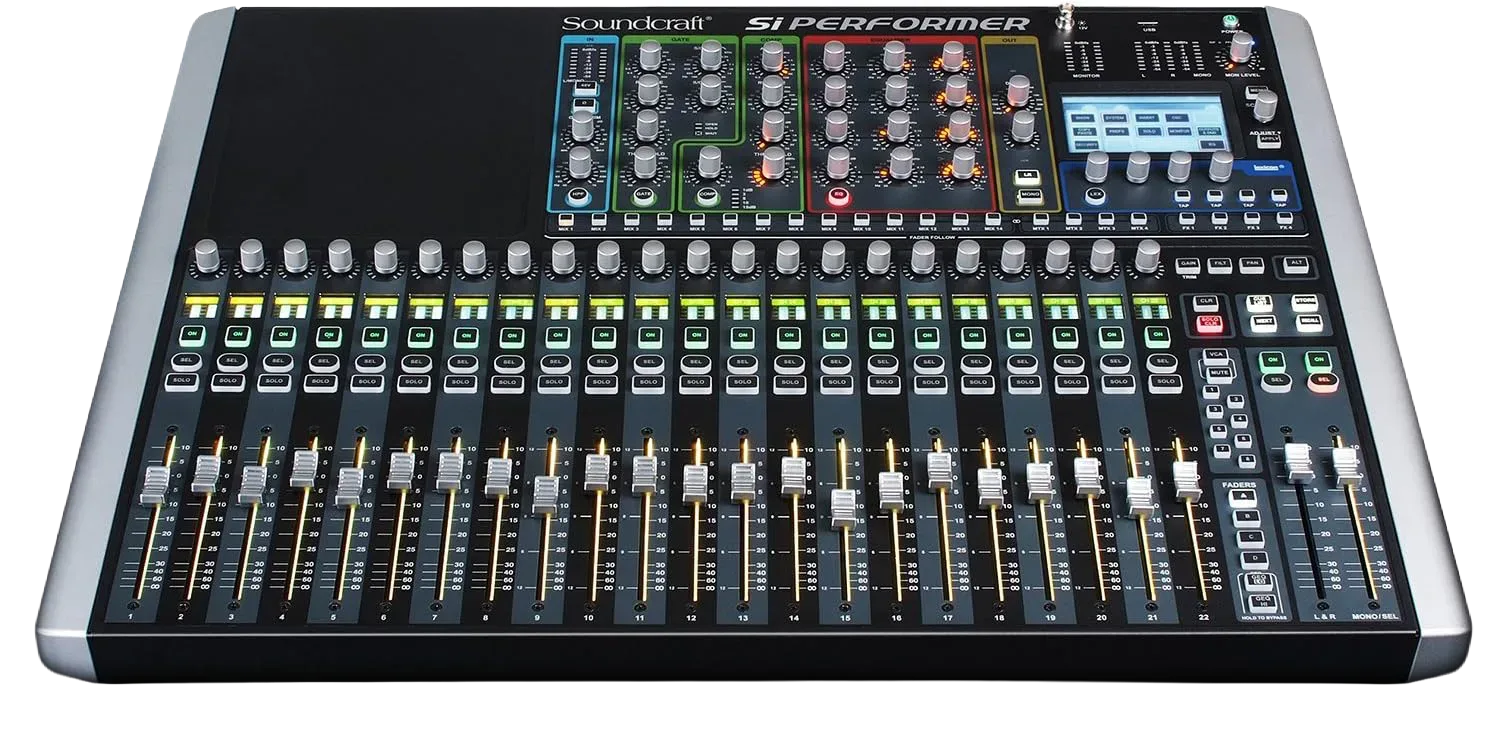Push the MENU button beside screen
Image resolution: width=1500 pixels, height=743 pixels.
pos(1255,91)
